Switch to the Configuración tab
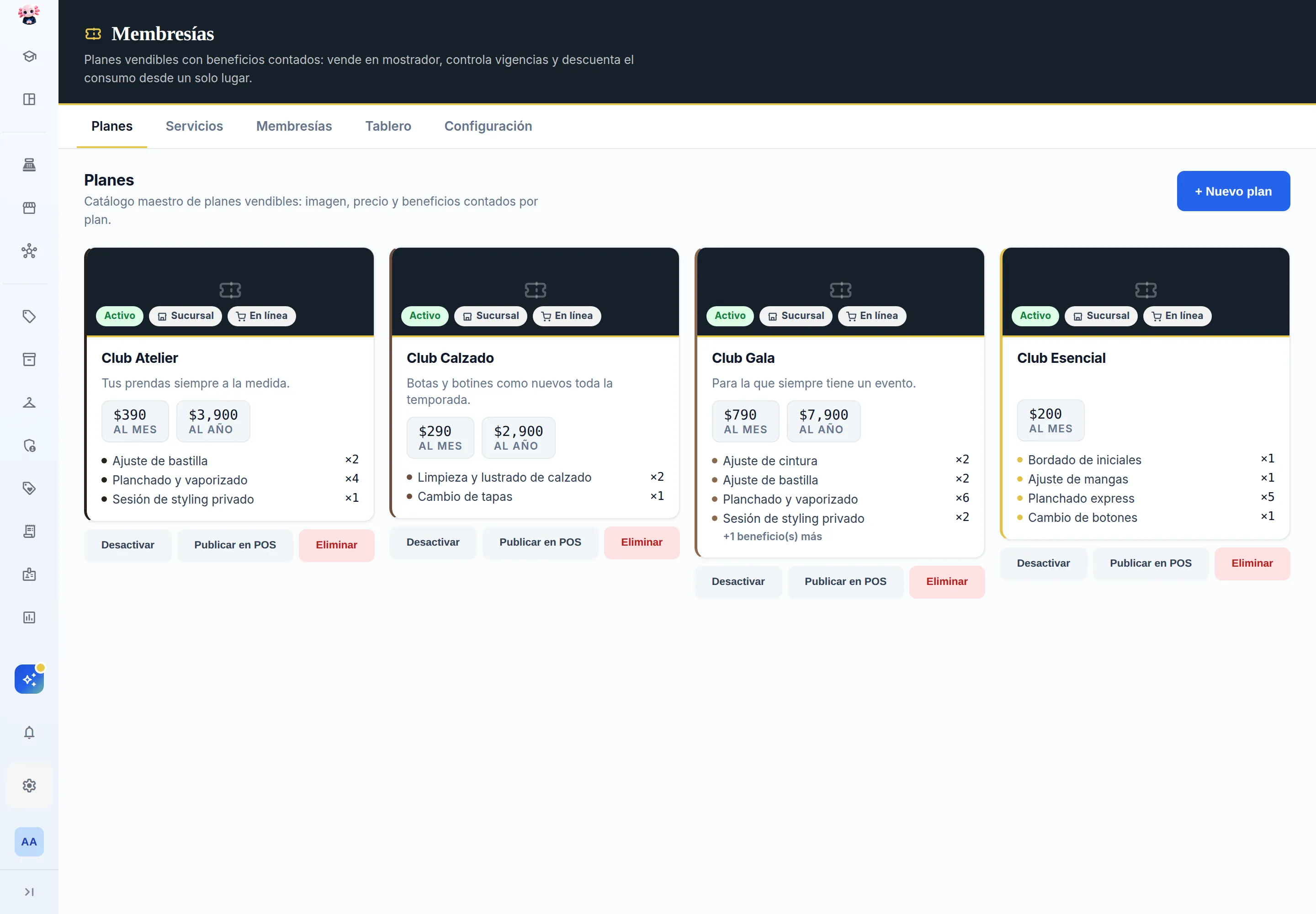Viewport: 1316px width, 914px height. pyautogui.click(x=488, y=126)
